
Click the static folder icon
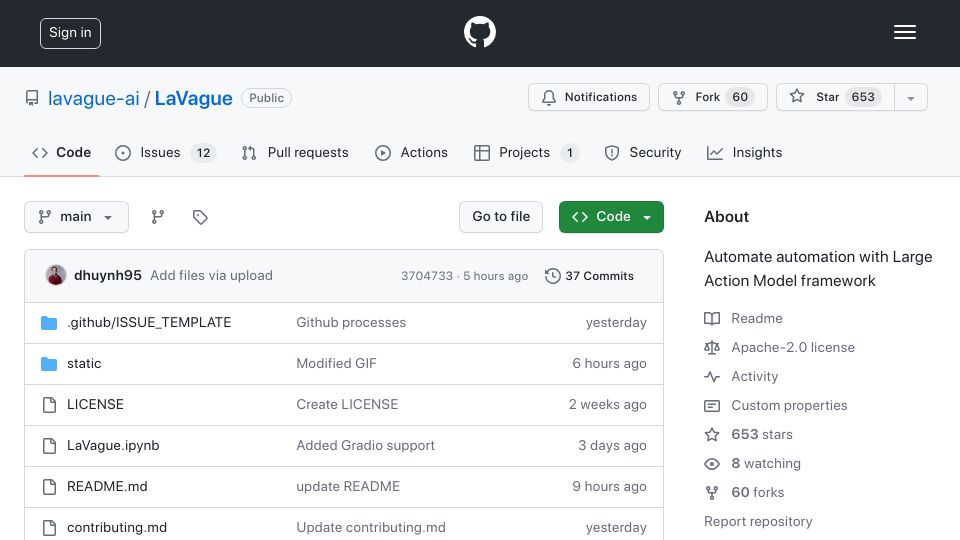tap(49, 364)
